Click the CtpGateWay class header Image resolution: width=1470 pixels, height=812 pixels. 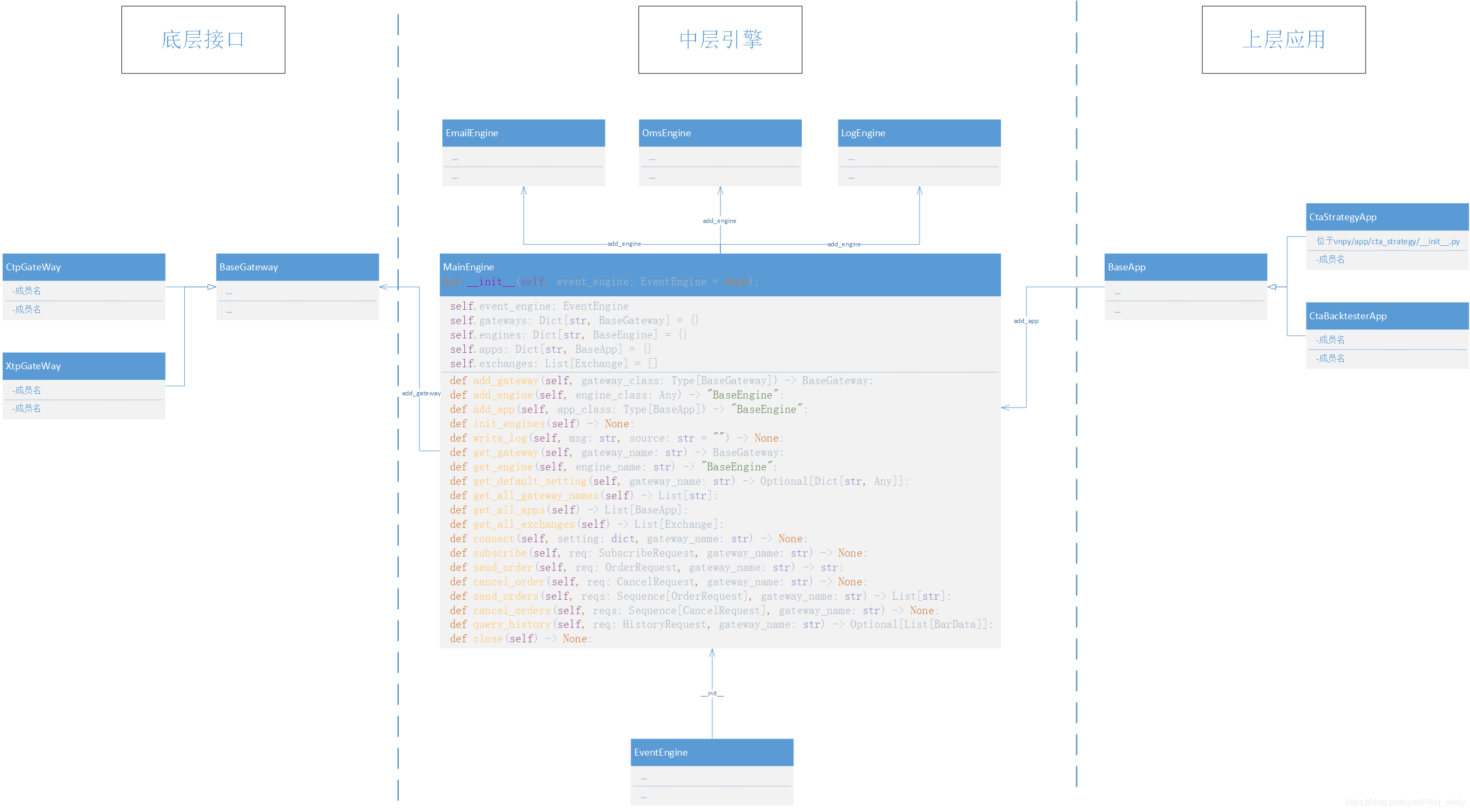(84, 267)
